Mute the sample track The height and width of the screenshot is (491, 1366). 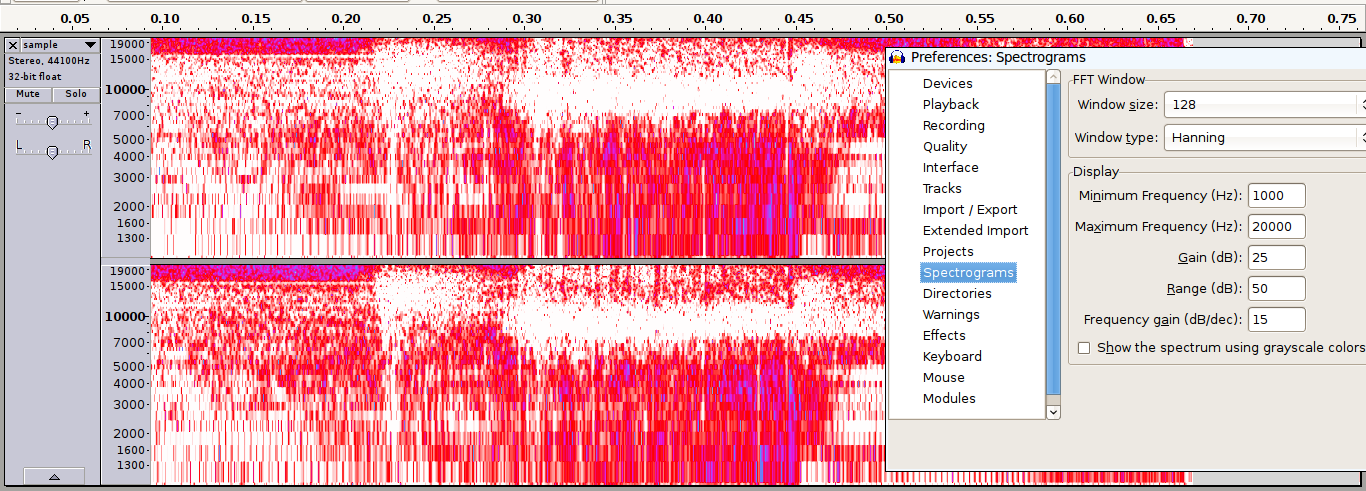point(28,94)
